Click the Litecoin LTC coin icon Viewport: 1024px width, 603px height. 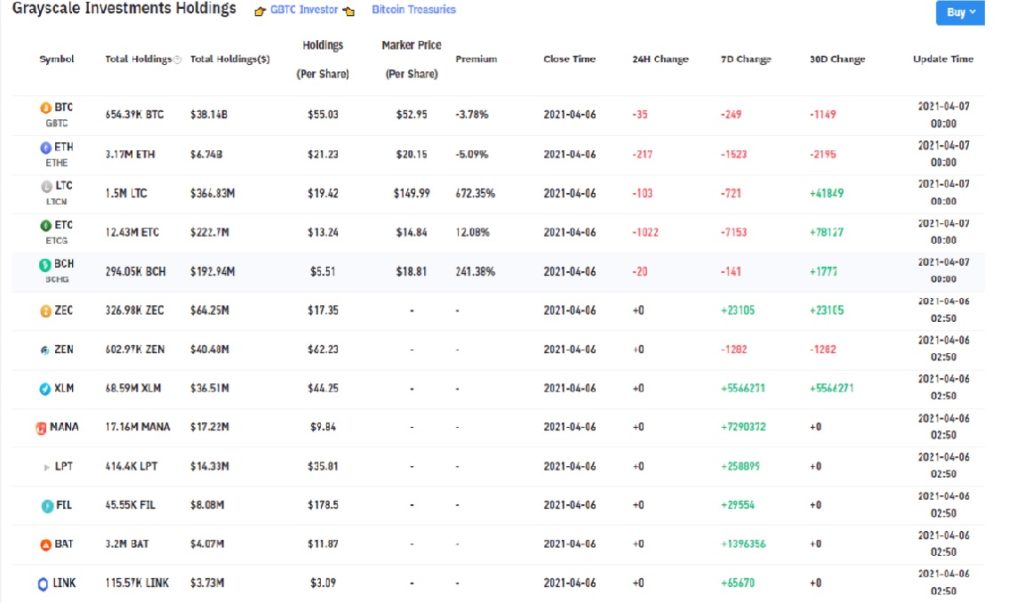click(x=44, y=187)
